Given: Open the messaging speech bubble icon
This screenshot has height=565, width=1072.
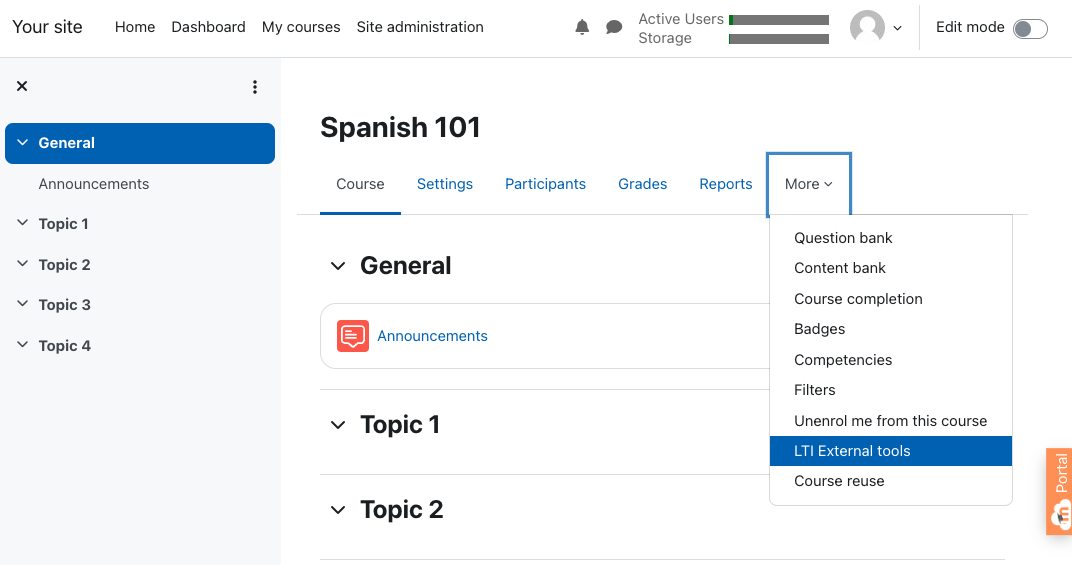Looking at the screenshot, I should coord(614,28).
